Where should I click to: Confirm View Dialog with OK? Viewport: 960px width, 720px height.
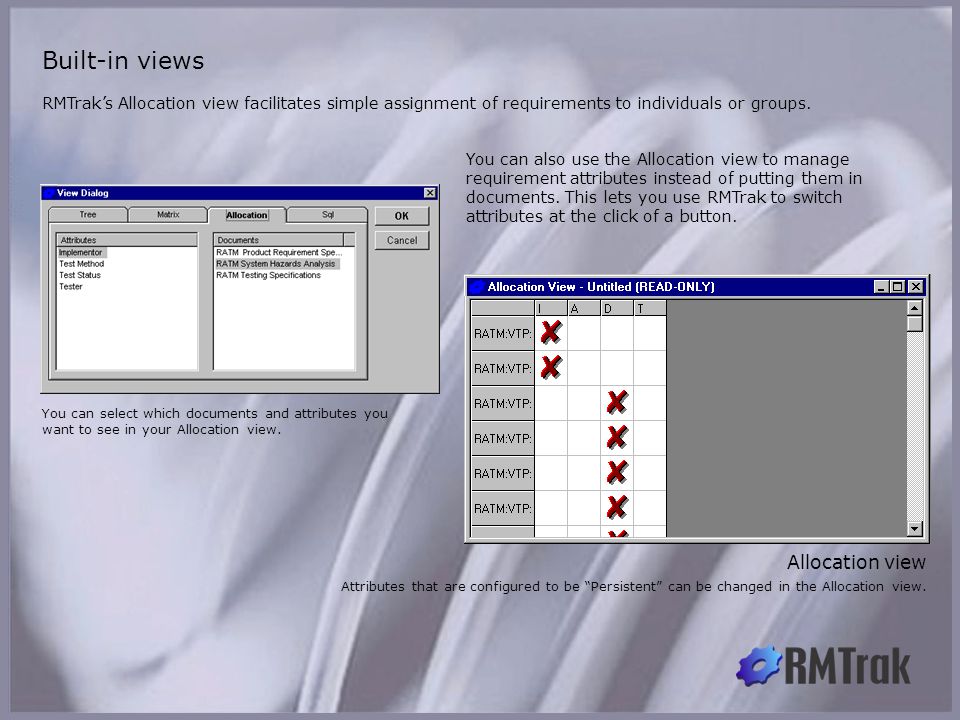pyautogui.click(x=402, y=216)
